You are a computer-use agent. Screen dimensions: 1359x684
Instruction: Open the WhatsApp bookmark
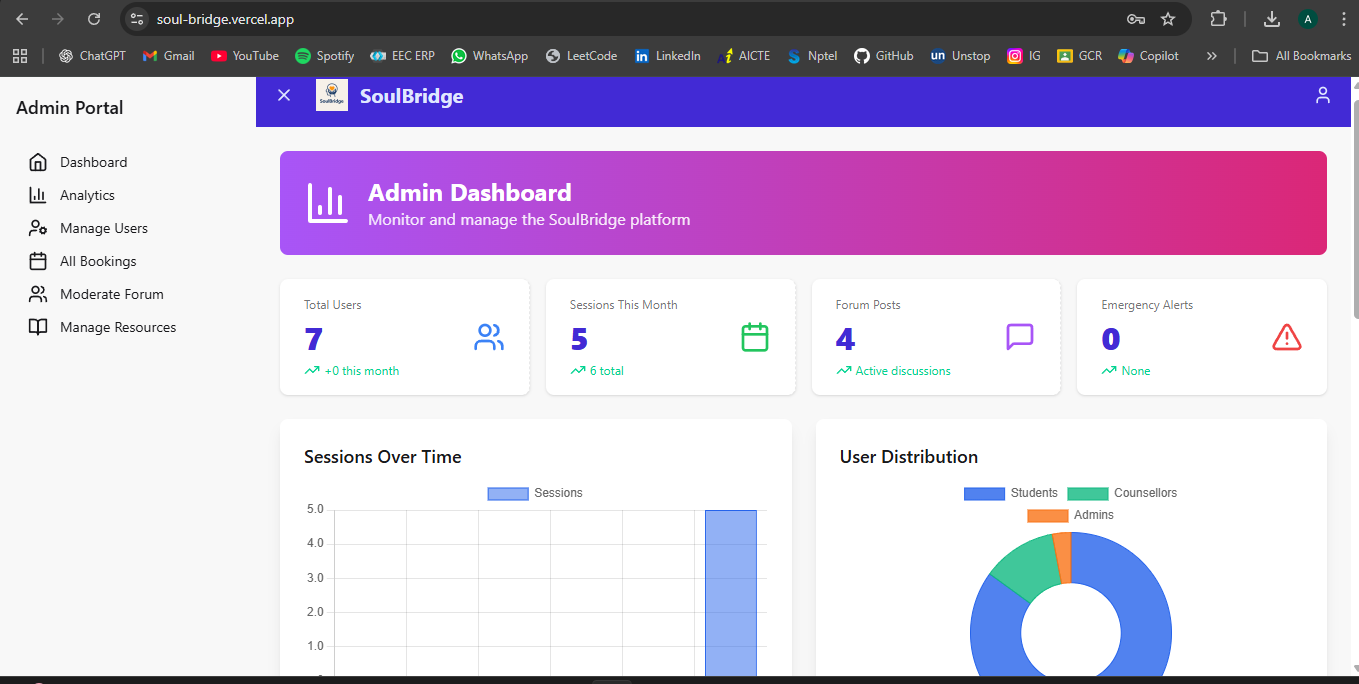[x=489, y=56]
